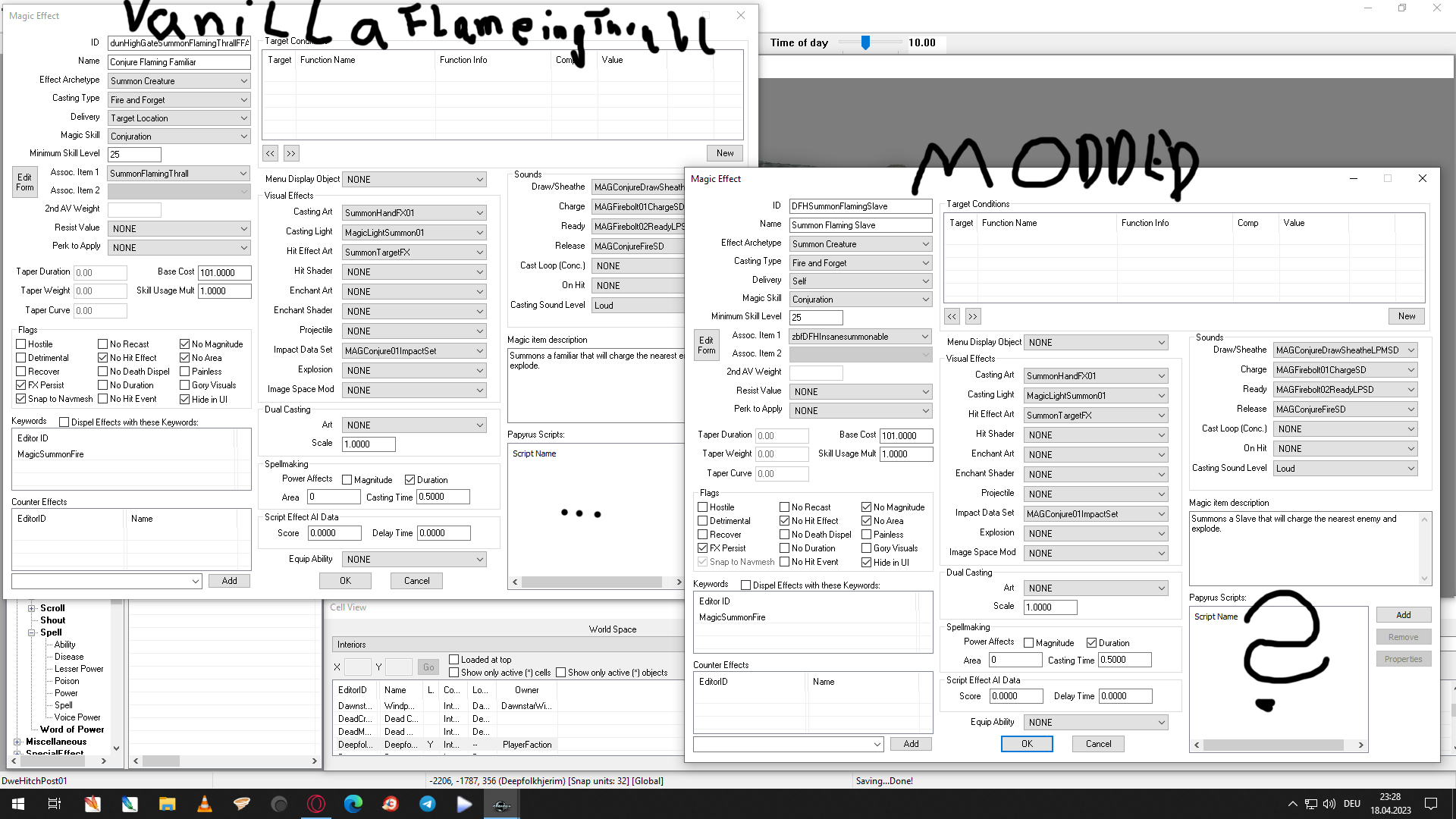1456x819 pixels.
Task: Click OK in Summon Flaming Slave dialog
Action: 1027,744
